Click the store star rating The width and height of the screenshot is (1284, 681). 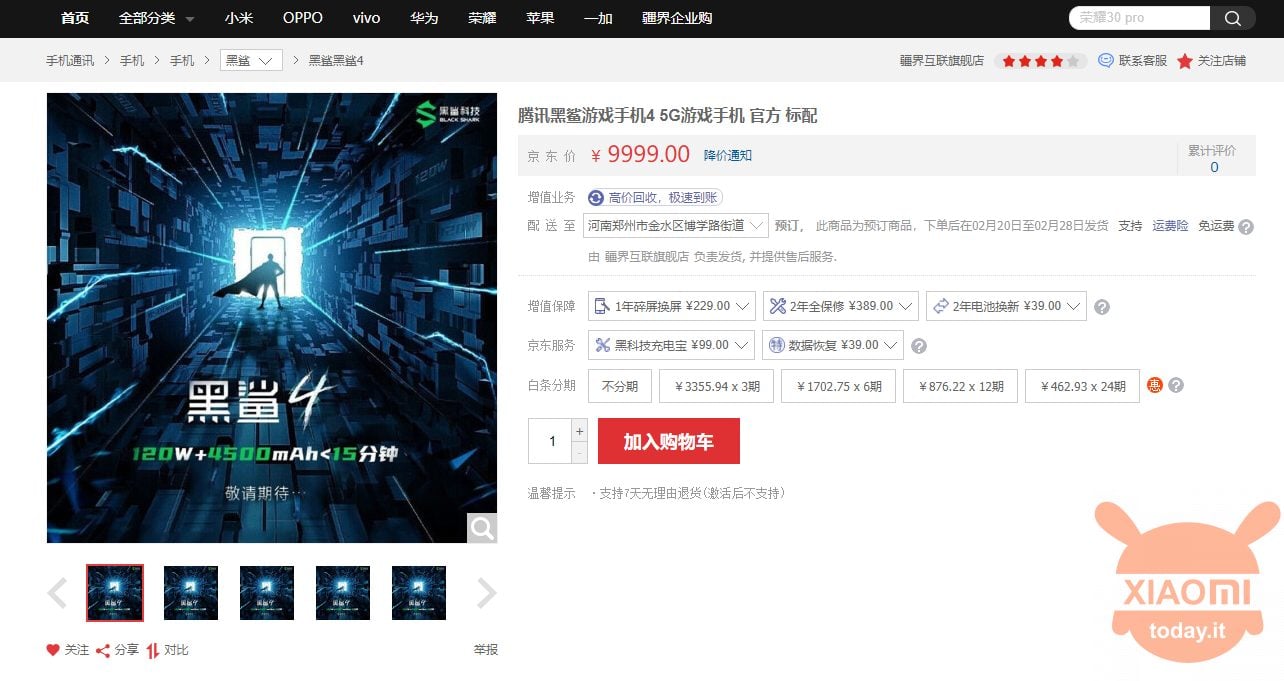1041,61
